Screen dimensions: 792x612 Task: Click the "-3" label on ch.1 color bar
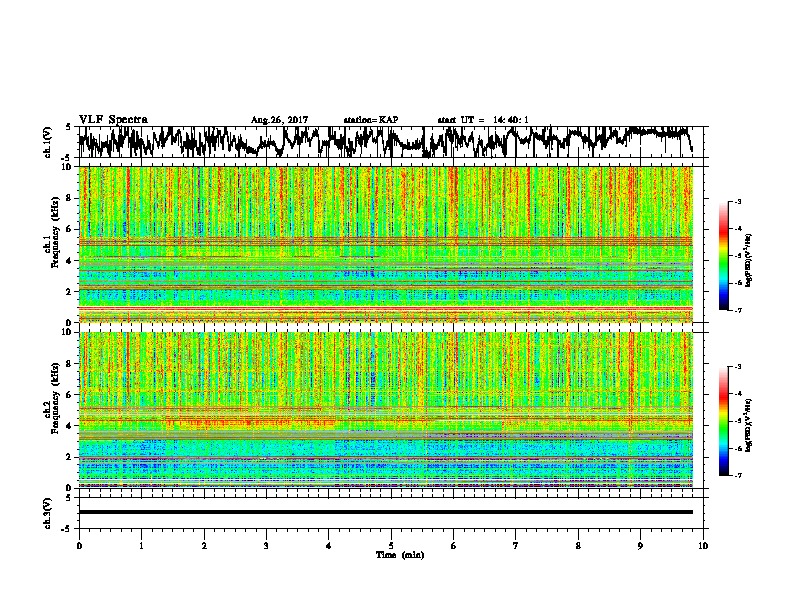point(737,202)
